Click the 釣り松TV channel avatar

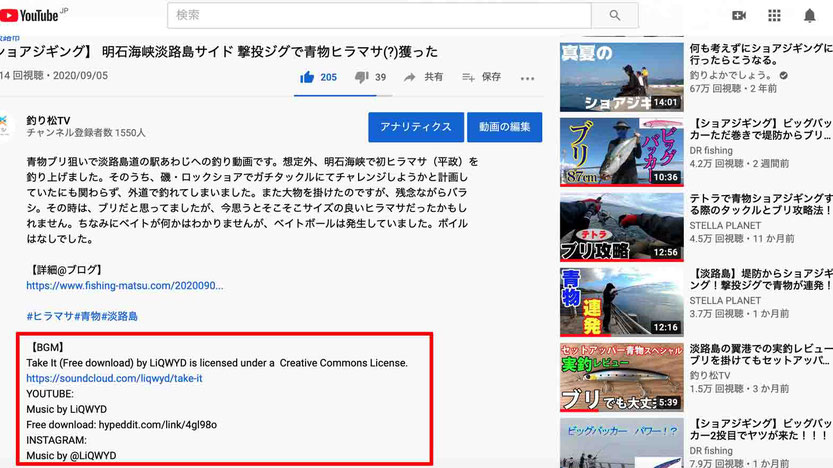click(5, 126)
